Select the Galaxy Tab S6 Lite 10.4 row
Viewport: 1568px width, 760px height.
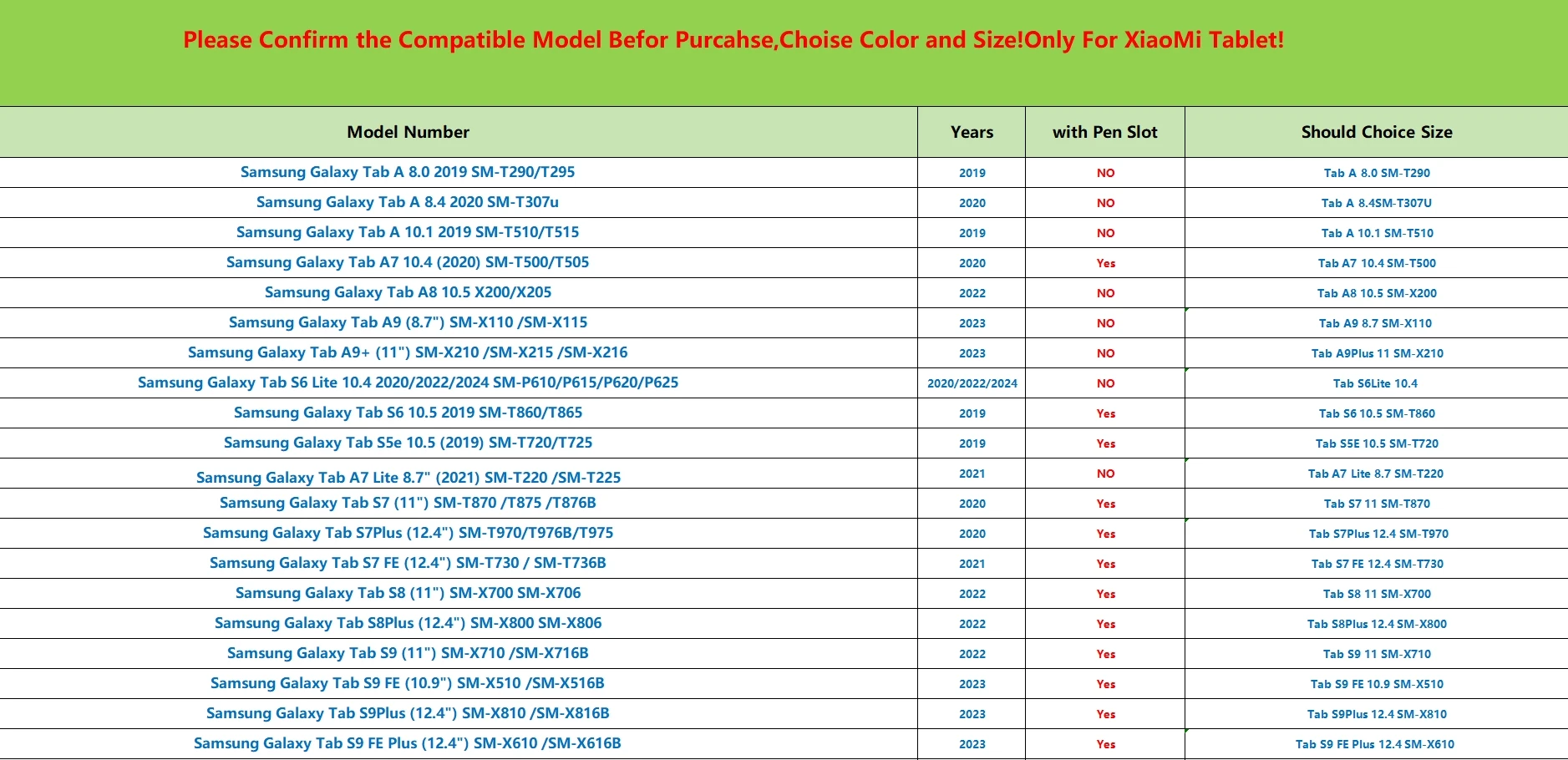[x=408, y=383]
